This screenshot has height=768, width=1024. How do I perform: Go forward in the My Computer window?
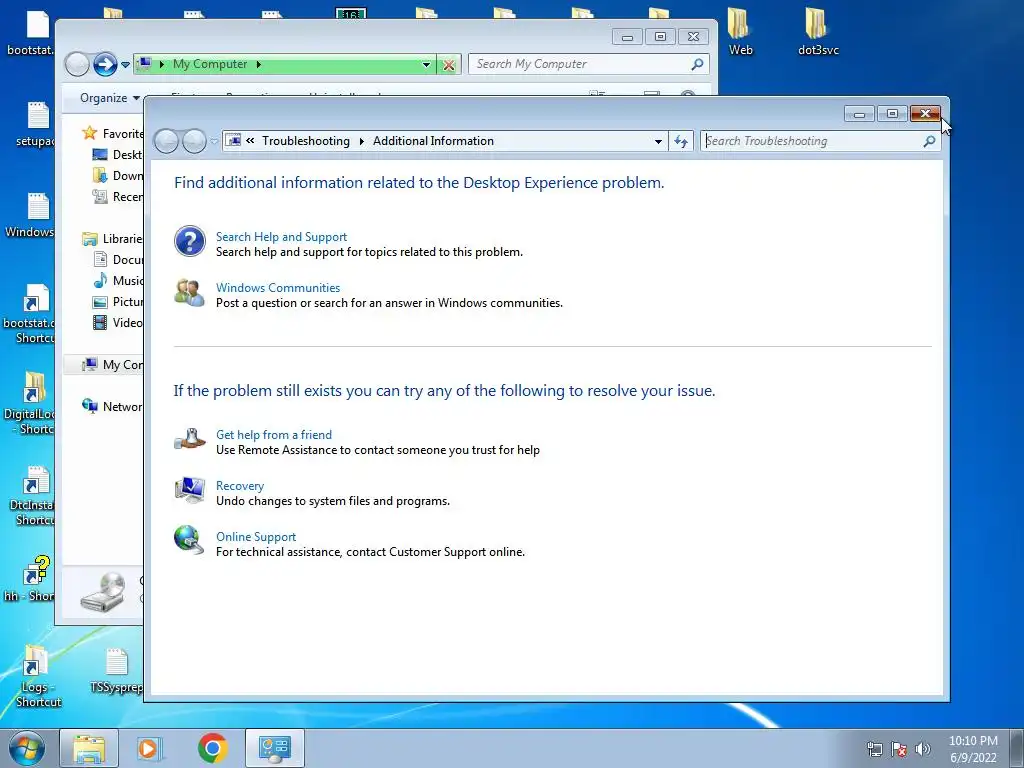coord(104,64)
